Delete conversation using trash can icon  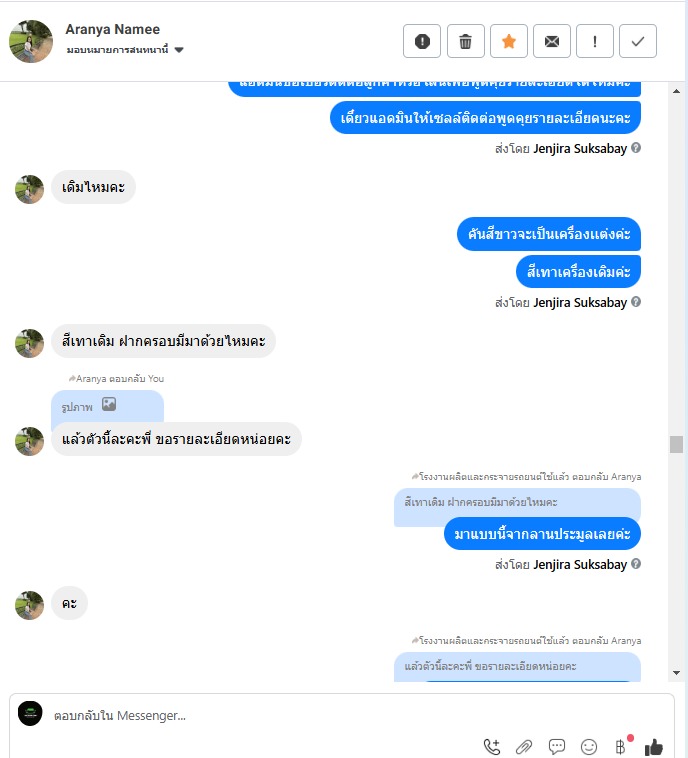(465, 41)
